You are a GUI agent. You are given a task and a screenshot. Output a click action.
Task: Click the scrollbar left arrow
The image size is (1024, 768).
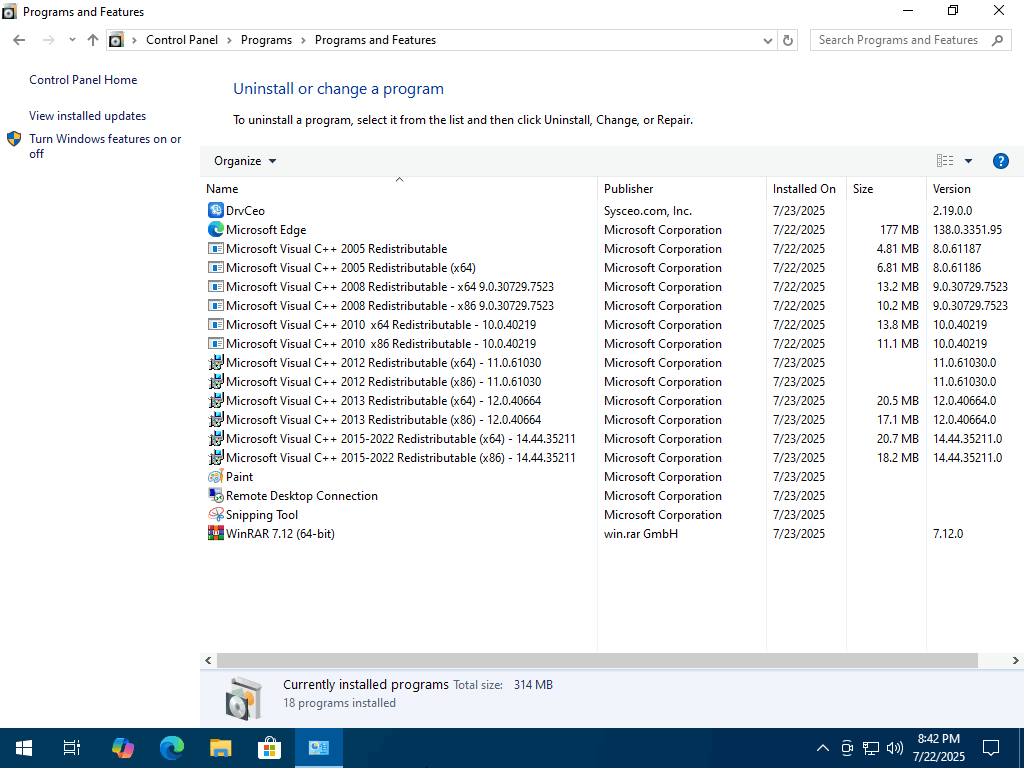pos(208,660)
